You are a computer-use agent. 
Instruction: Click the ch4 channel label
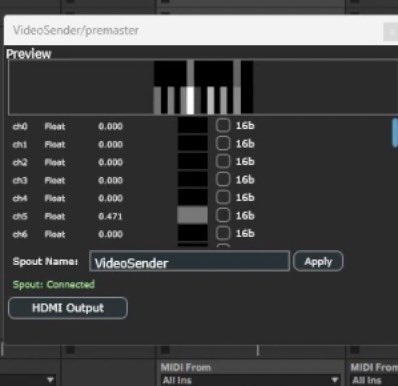click(x=20, y=198)
